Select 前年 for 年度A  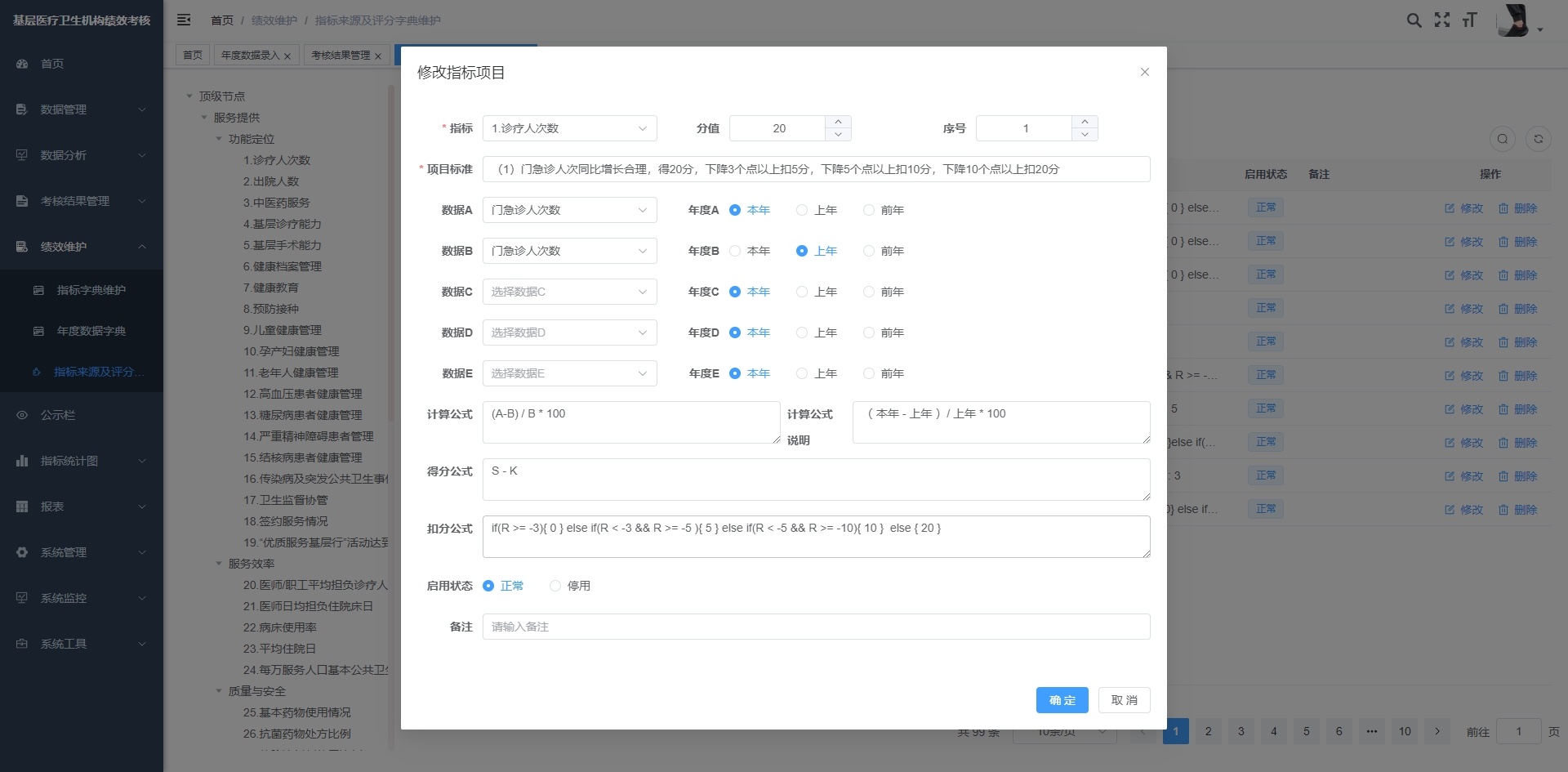click(x=884, y=210)
